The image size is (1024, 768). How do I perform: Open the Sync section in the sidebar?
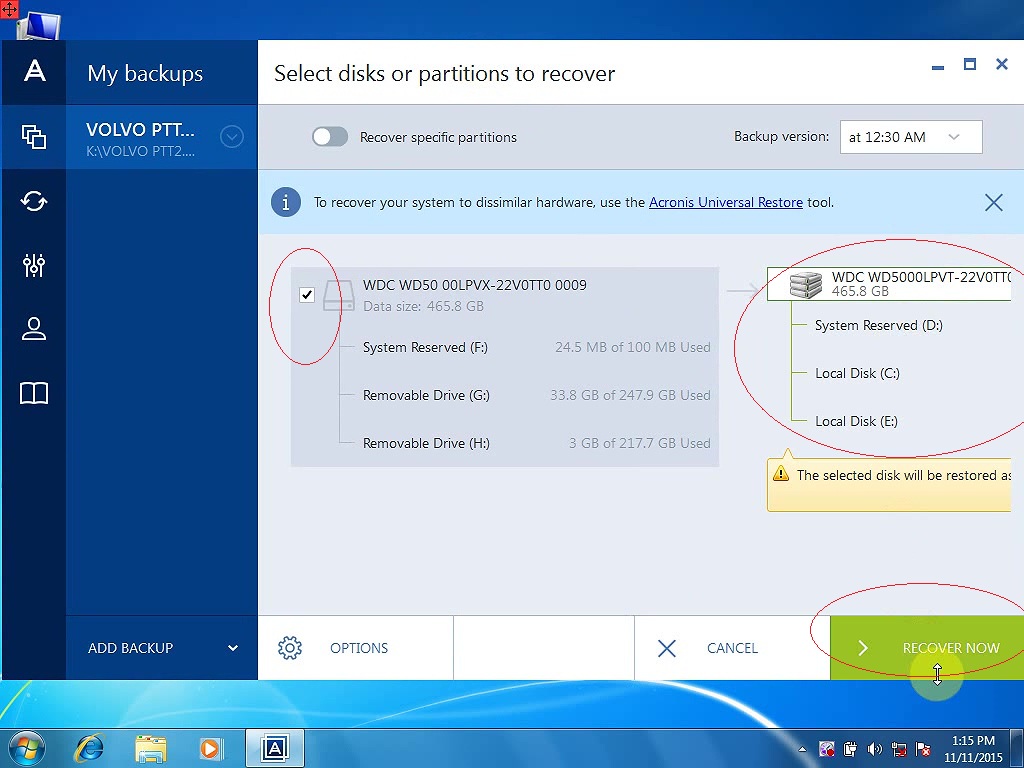pos(34,201)
